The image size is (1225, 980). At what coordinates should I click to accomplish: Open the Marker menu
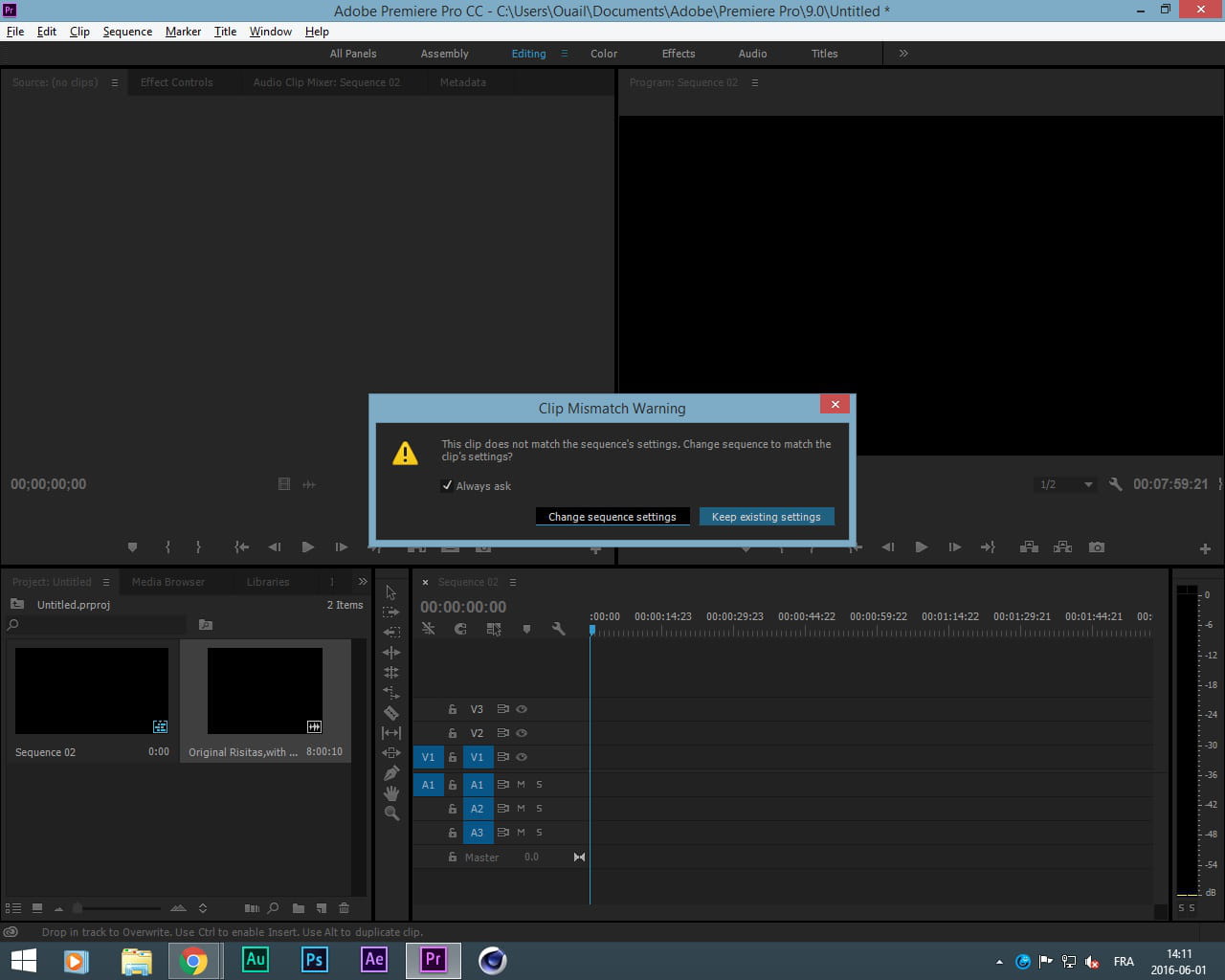(183, 32)
